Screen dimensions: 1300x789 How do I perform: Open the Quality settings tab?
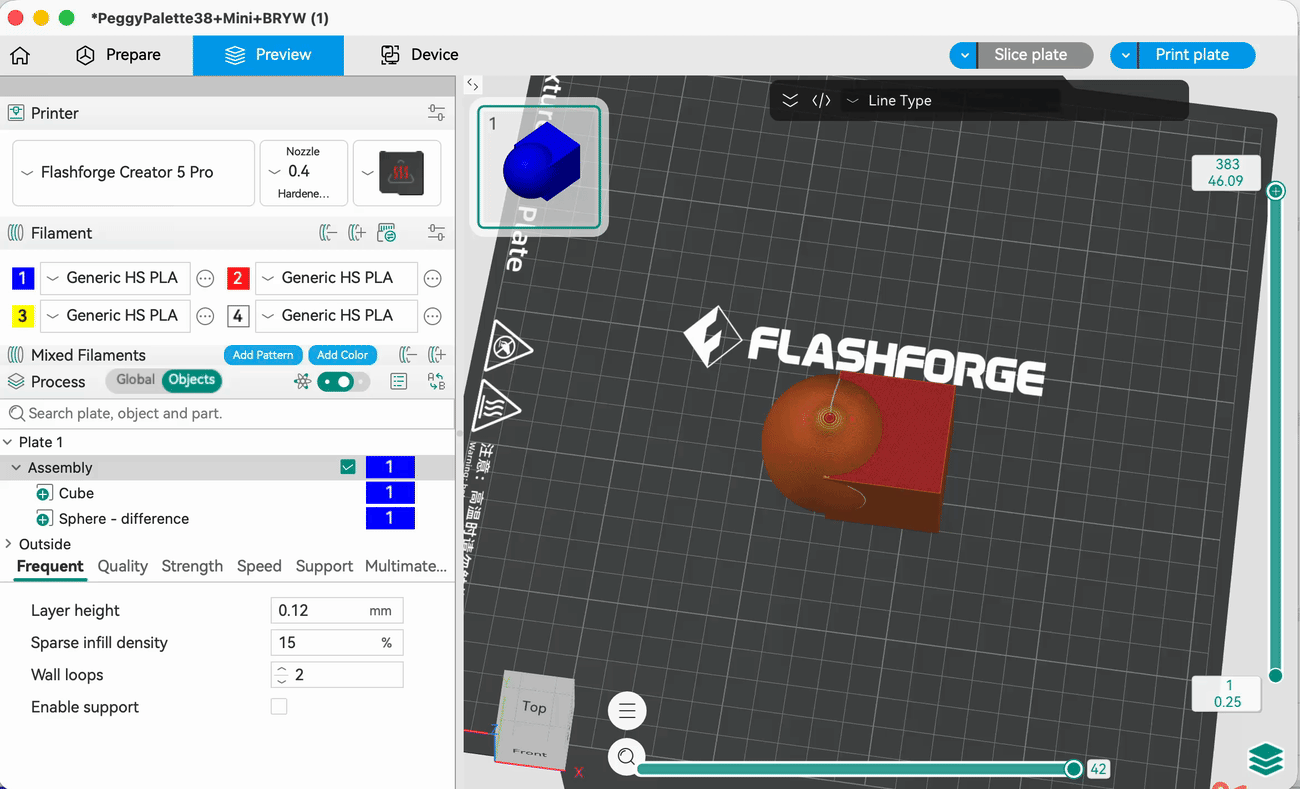(x=123, y=566)
